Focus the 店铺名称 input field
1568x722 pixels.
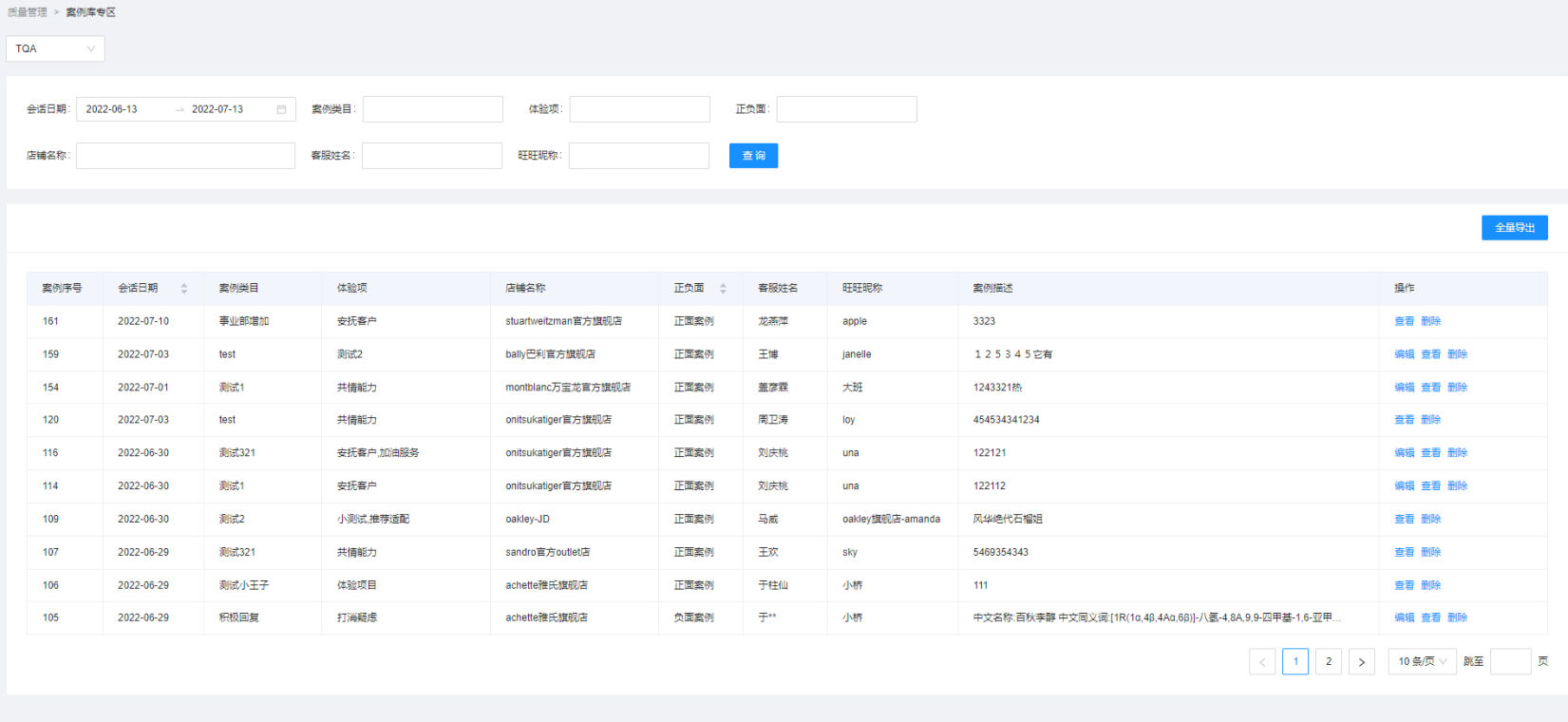[186, 156]
